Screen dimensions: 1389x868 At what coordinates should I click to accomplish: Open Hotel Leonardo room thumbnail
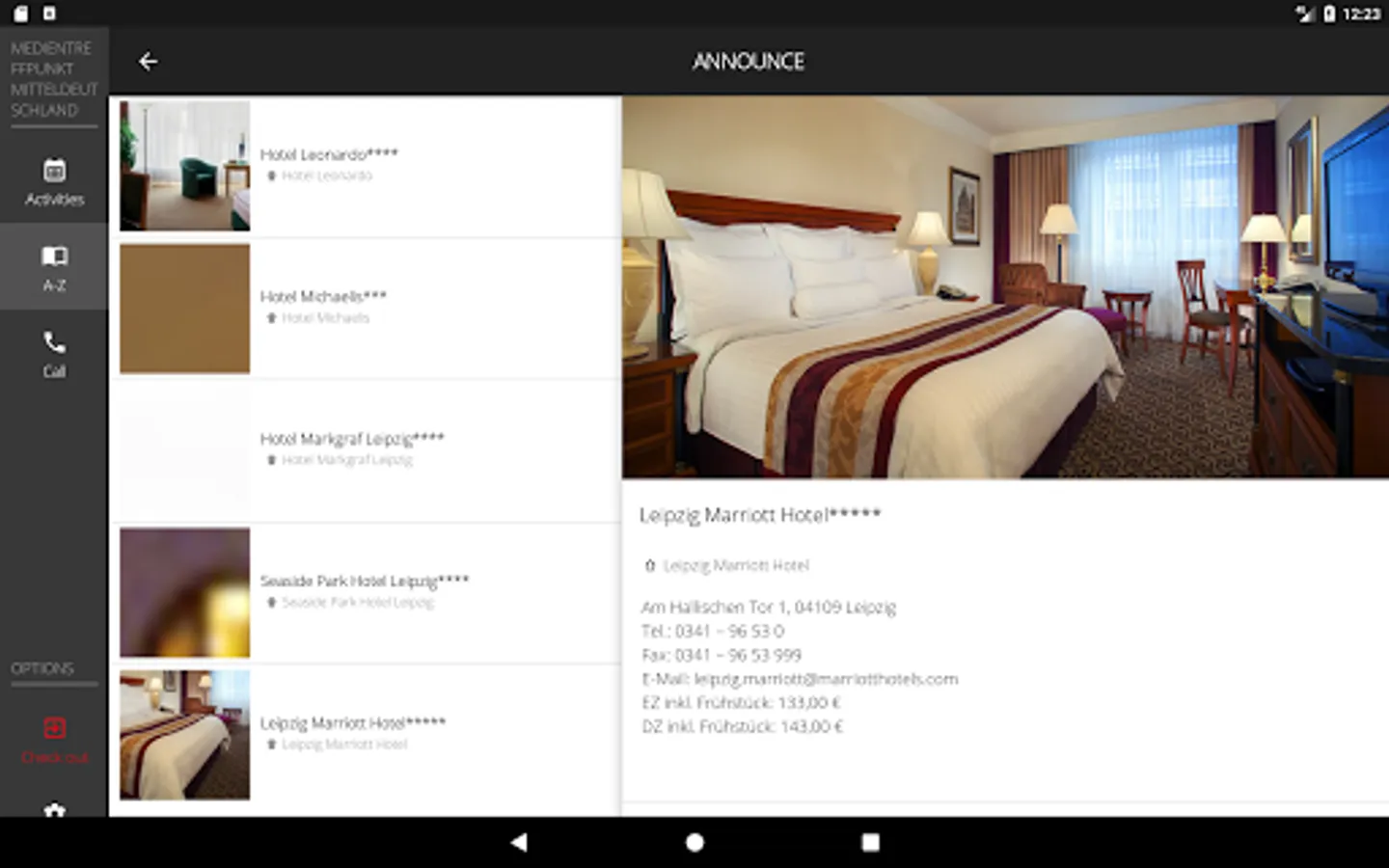click(x=184, y=166)
